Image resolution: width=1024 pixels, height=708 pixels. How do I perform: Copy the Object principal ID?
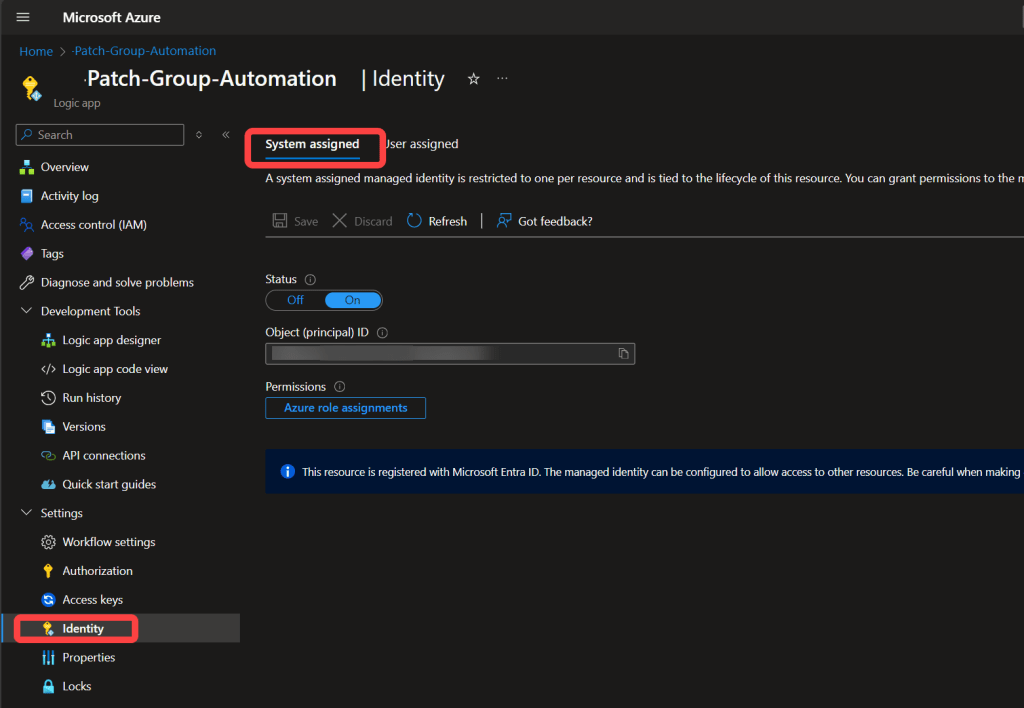623,353
